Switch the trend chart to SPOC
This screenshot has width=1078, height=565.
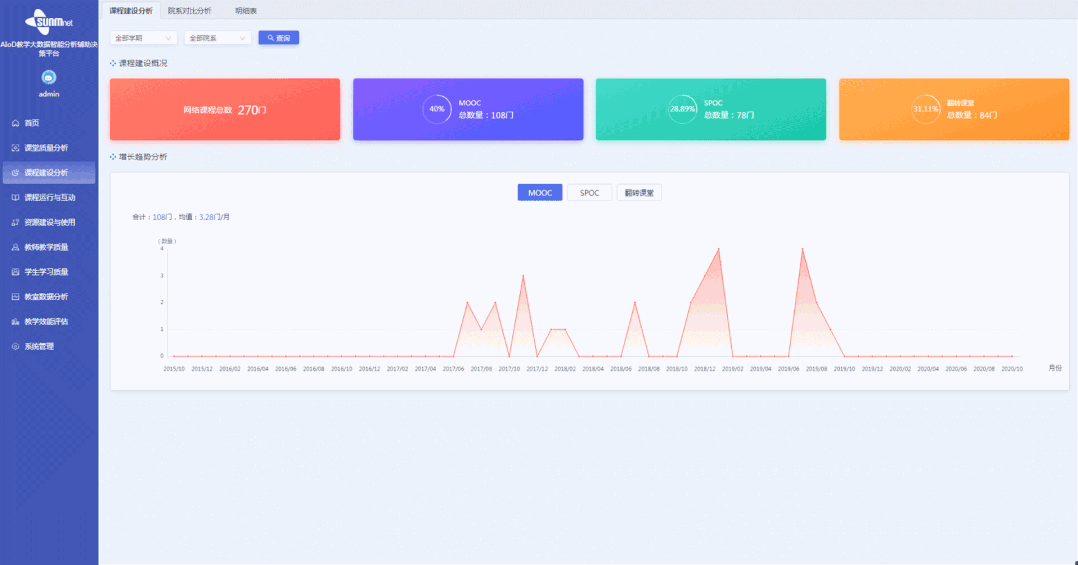[x=590, y=193]
